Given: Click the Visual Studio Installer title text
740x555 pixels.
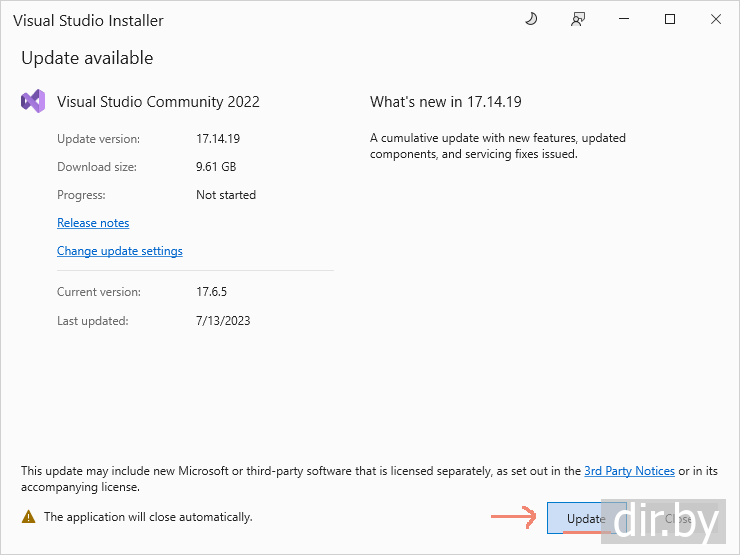Looking at the screenshot, I should [x=88, y=20].
